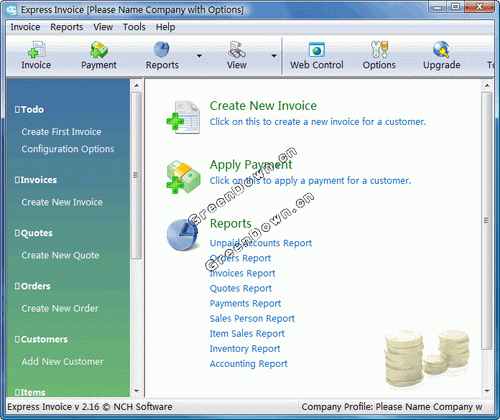Click Create New Quote in sidebar
500x420 pixels.
[60, 255]
